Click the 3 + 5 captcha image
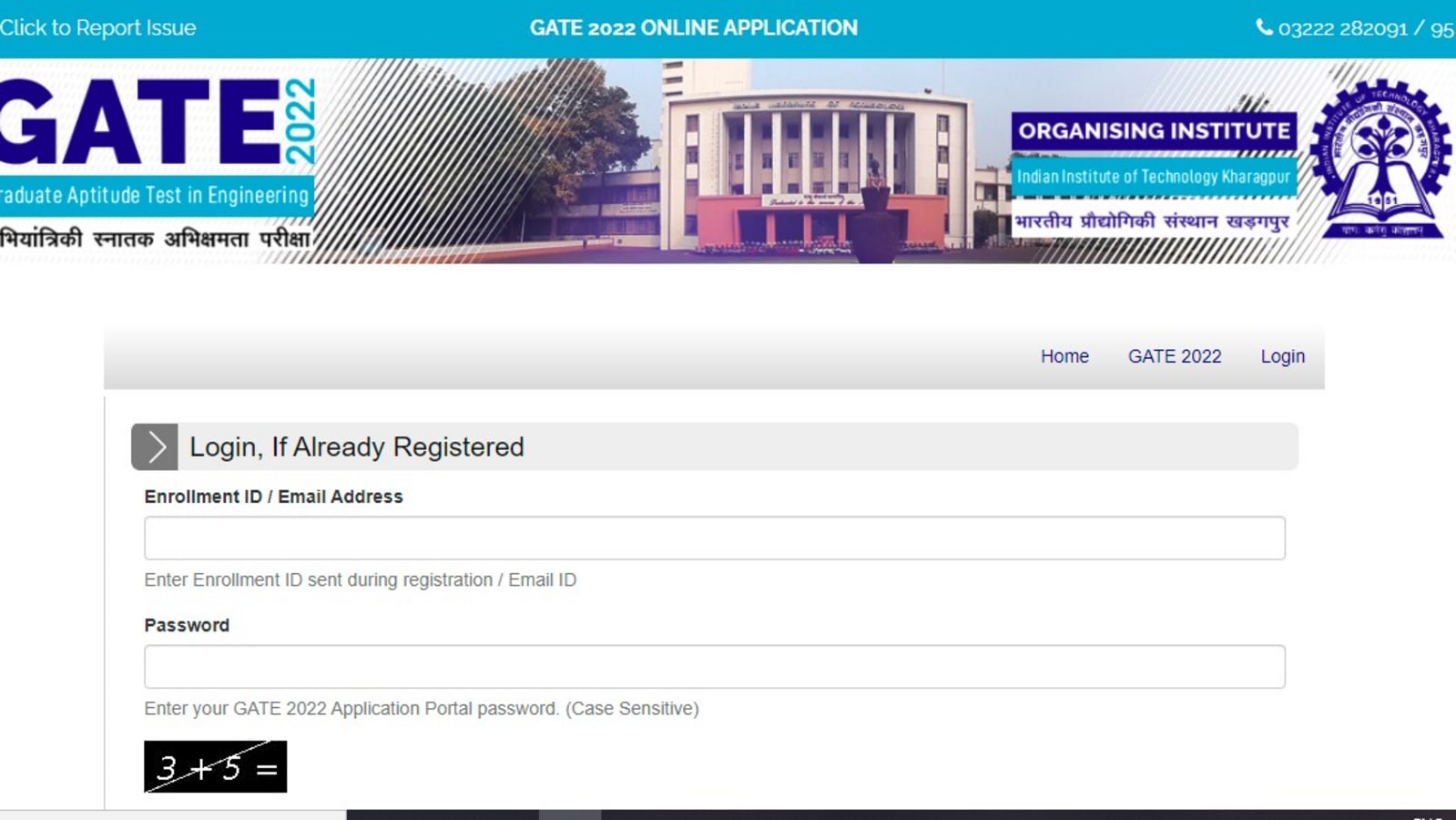1456x820 pixels. pos(215,766)
